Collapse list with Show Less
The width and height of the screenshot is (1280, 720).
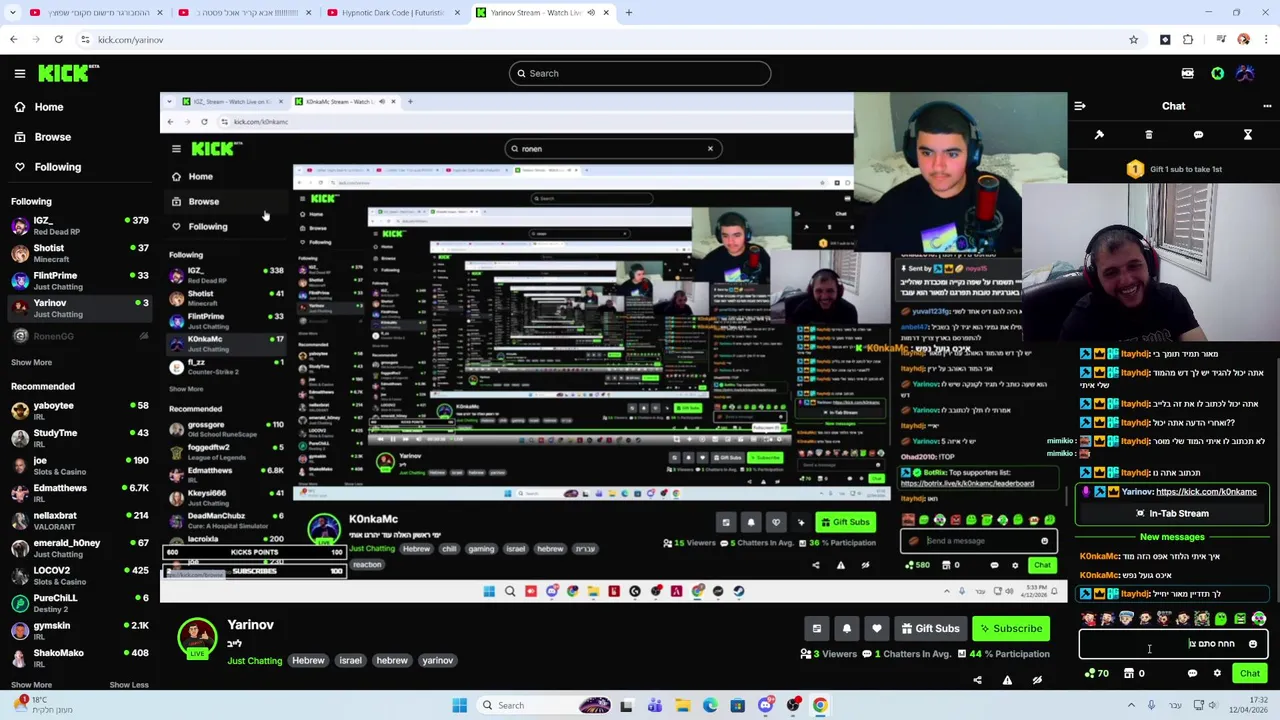(x=128, y=685)
